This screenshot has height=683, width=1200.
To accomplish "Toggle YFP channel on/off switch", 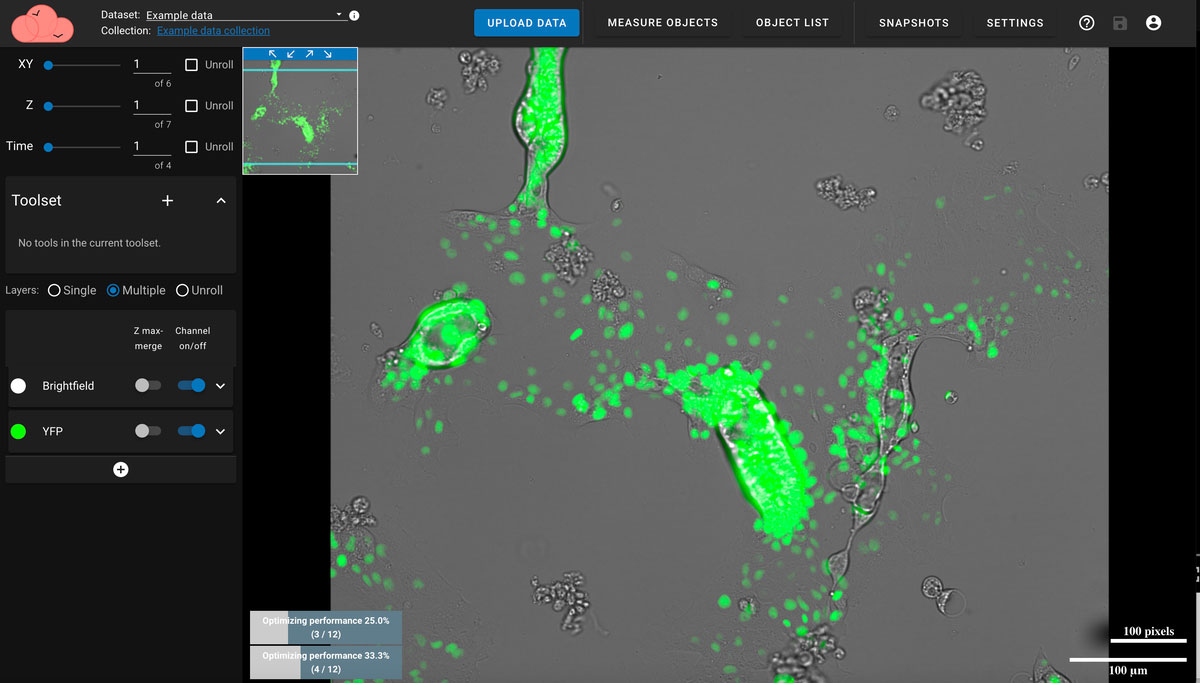I will [191, 431].
